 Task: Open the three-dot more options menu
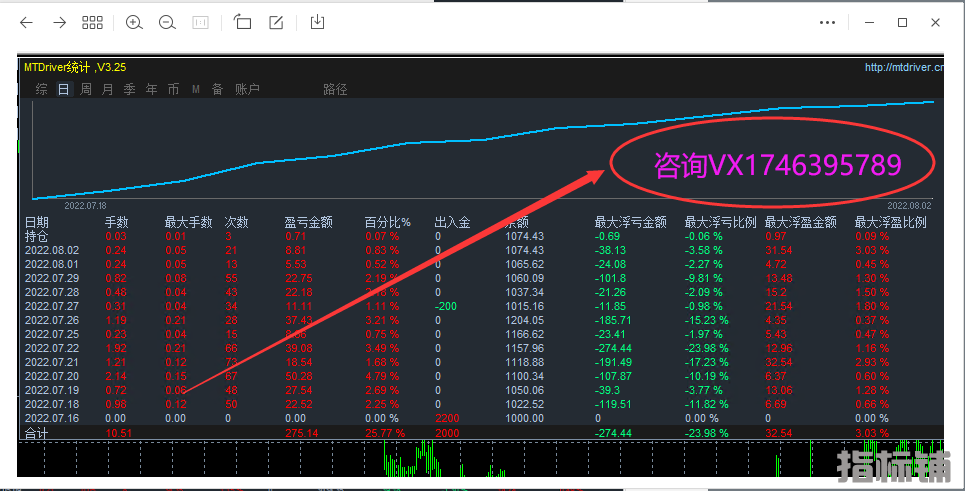click(827, 22)
